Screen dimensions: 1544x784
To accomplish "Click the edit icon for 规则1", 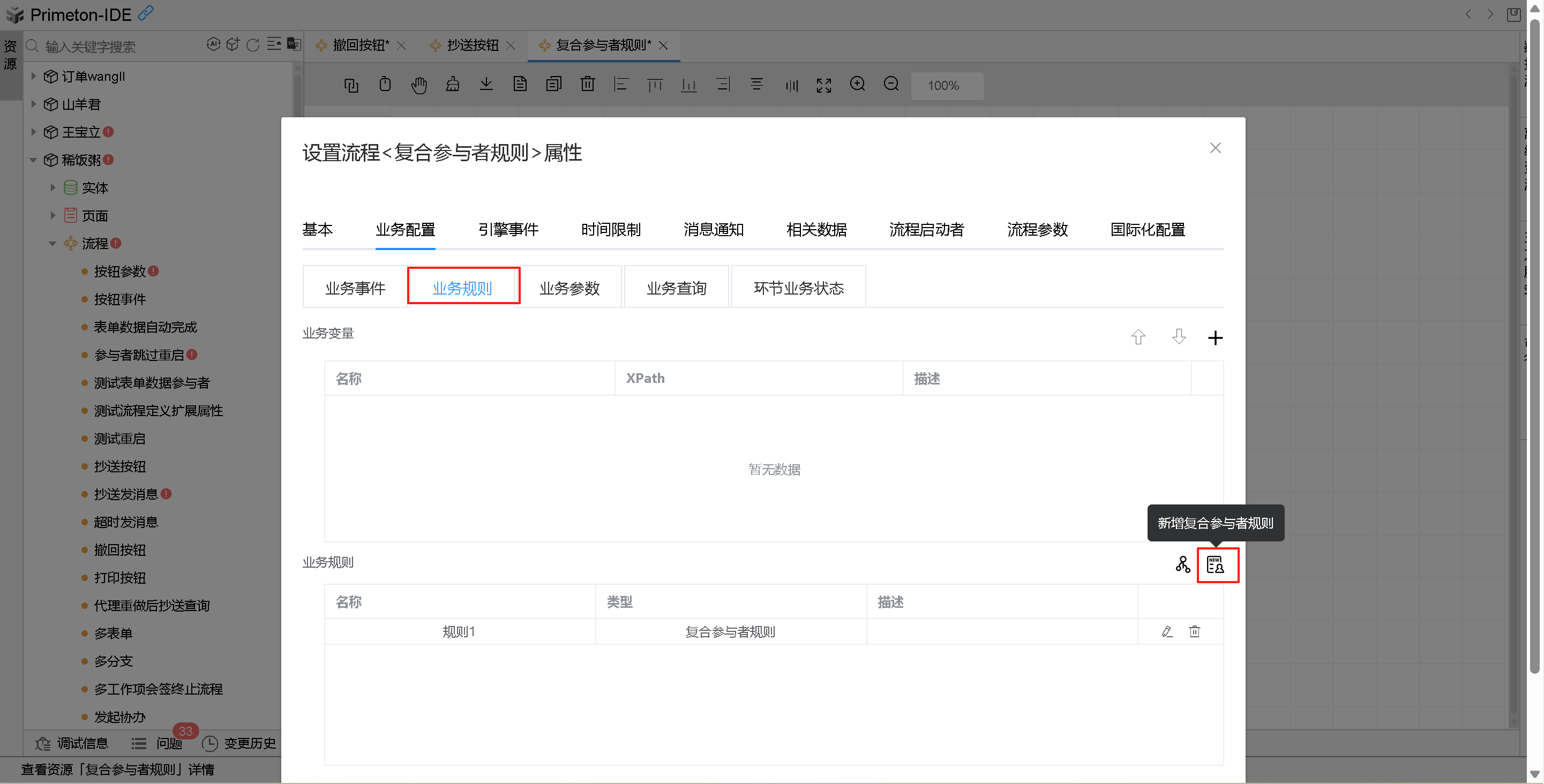I will [x=1166, y=631].
